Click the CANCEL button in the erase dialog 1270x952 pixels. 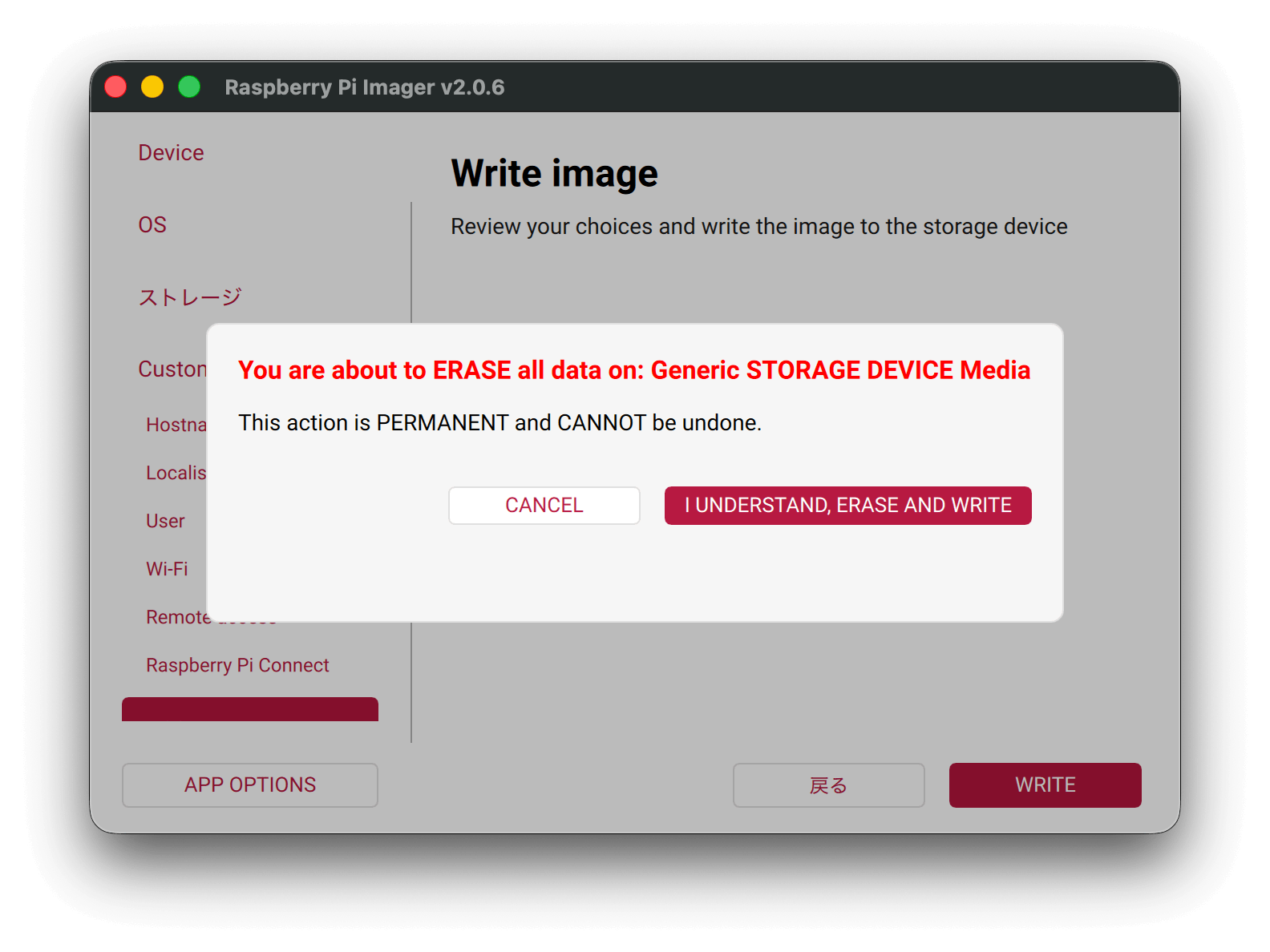pos(544,506)
